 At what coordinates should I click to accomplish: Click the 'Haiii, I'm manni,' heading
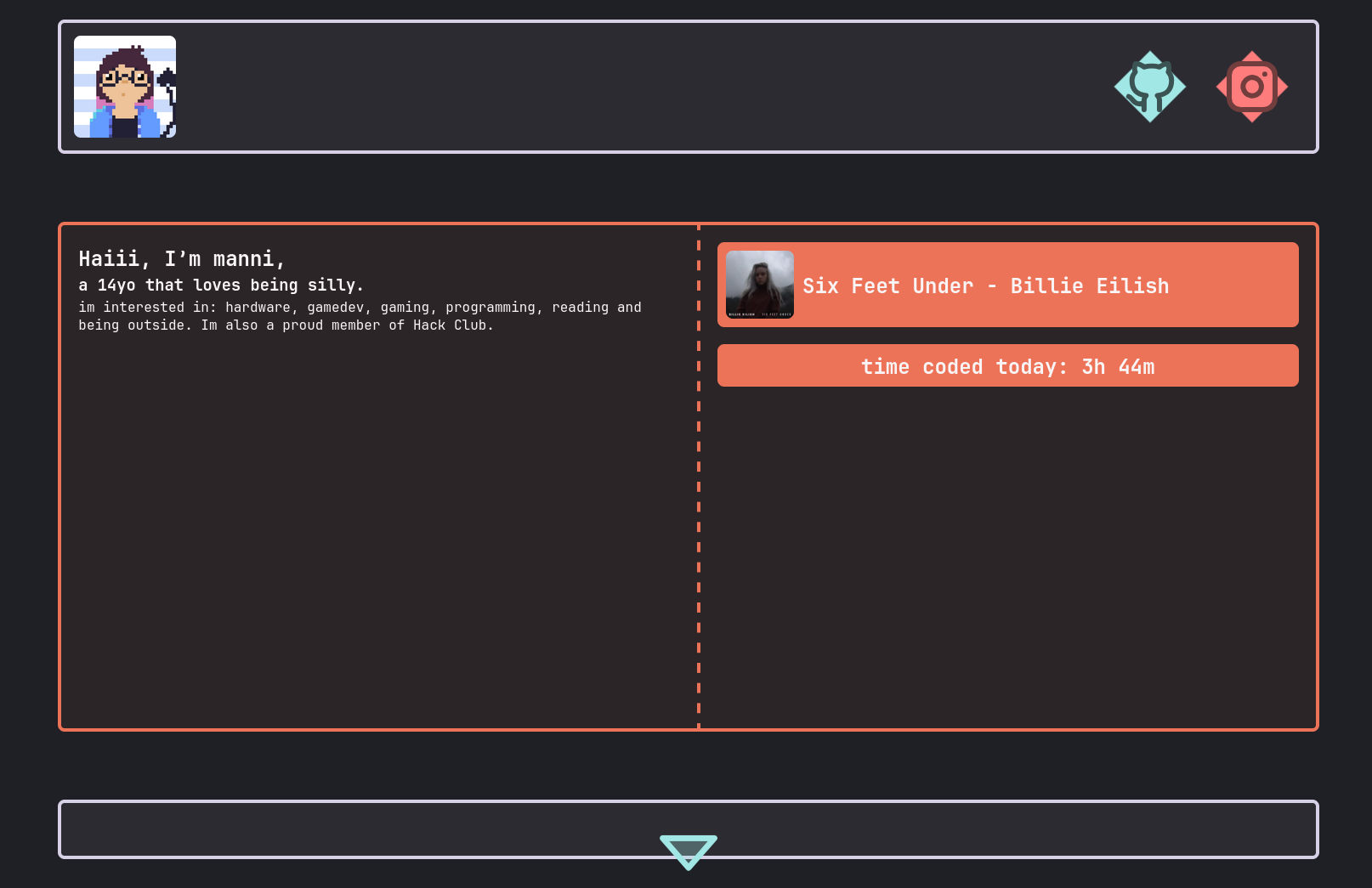click(181, 259)
